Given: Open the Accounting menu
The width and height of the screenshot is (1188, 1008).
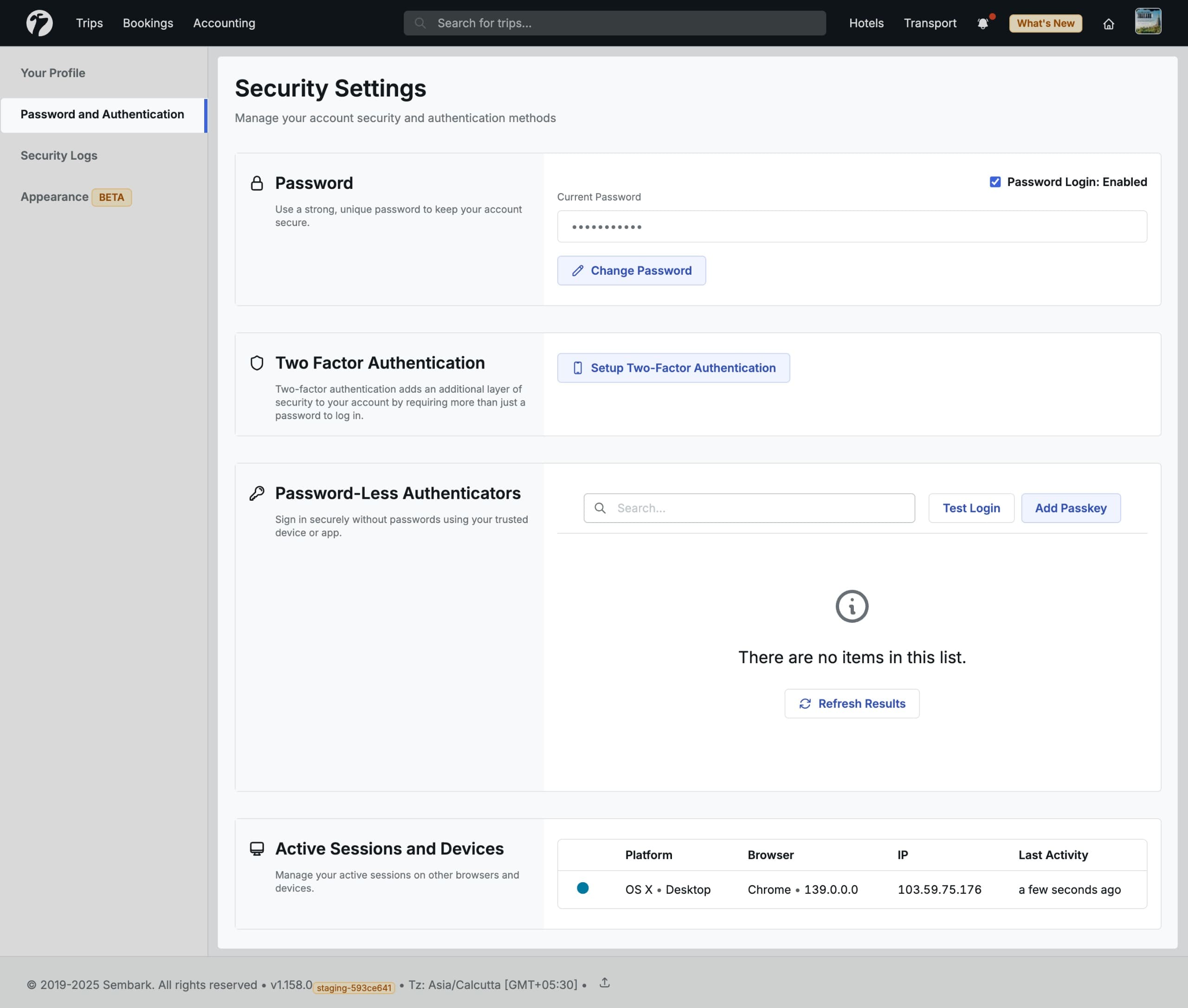Looking at the screenshot, I should [223, 23].
